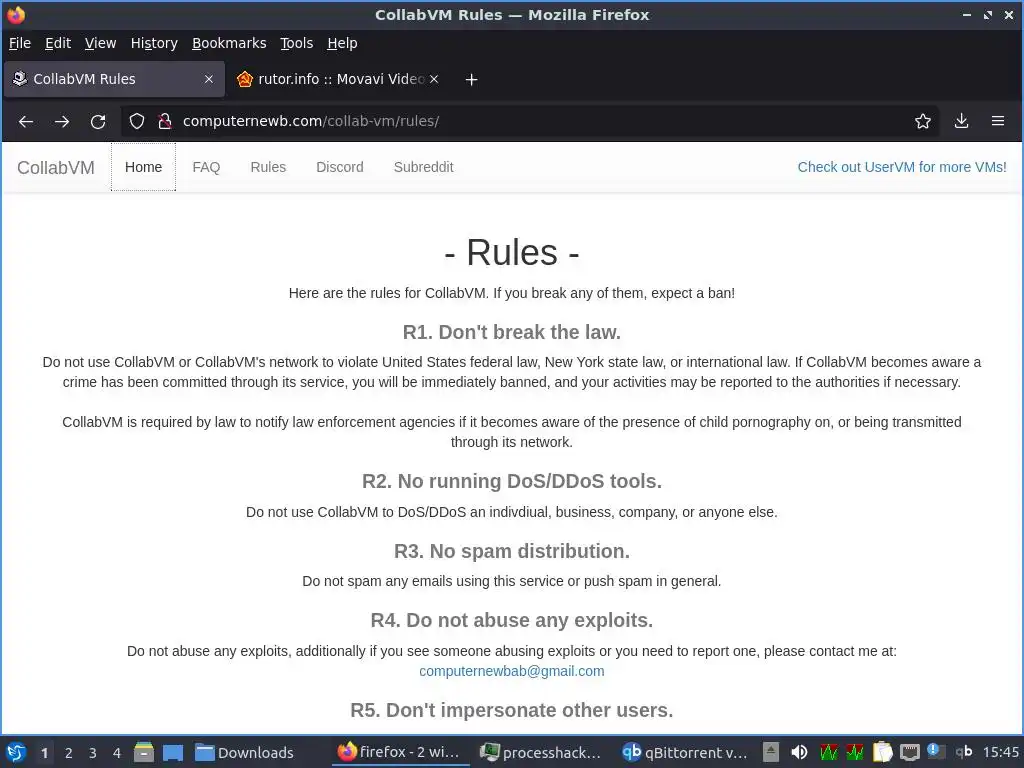The height and width of the screenshot is (768, 1024).
Task: Open the tracking protection shield icon
Action: 136,121
